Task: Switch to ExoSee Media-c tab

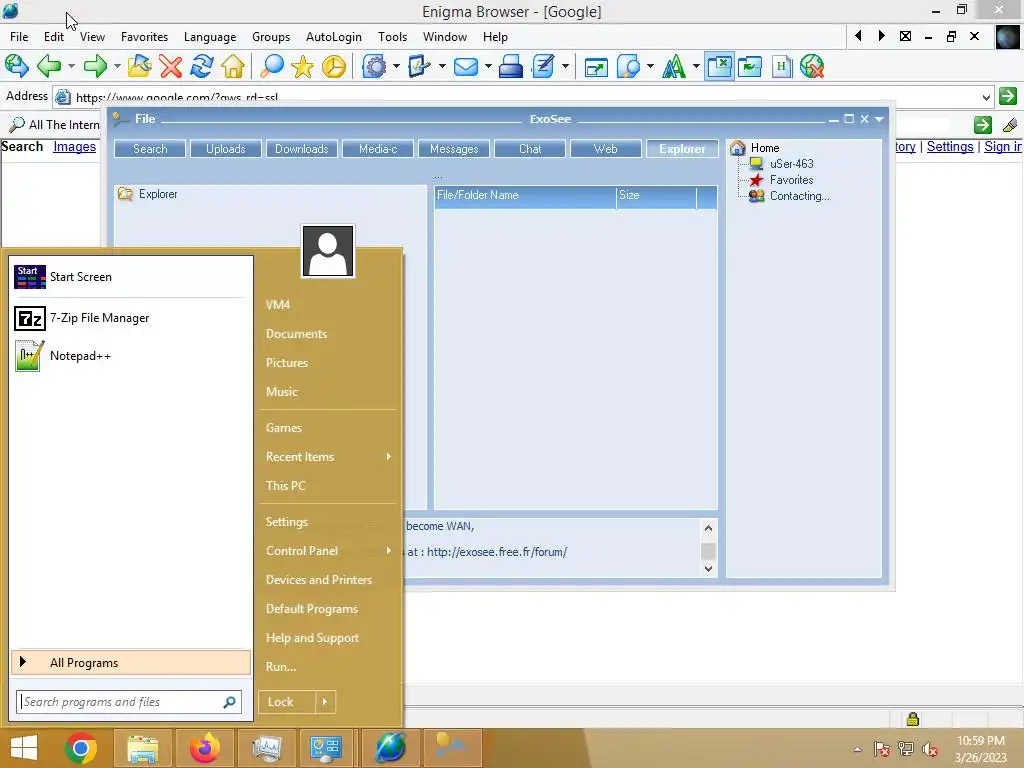Action: pos(378,149)
